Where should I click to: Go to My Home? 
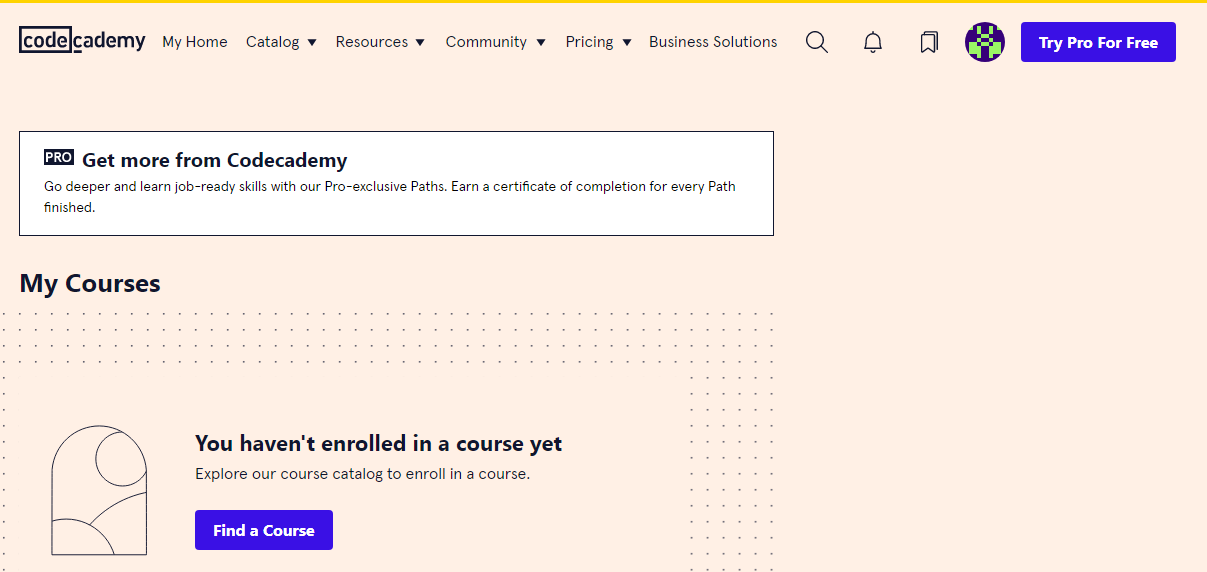point(195,42)
